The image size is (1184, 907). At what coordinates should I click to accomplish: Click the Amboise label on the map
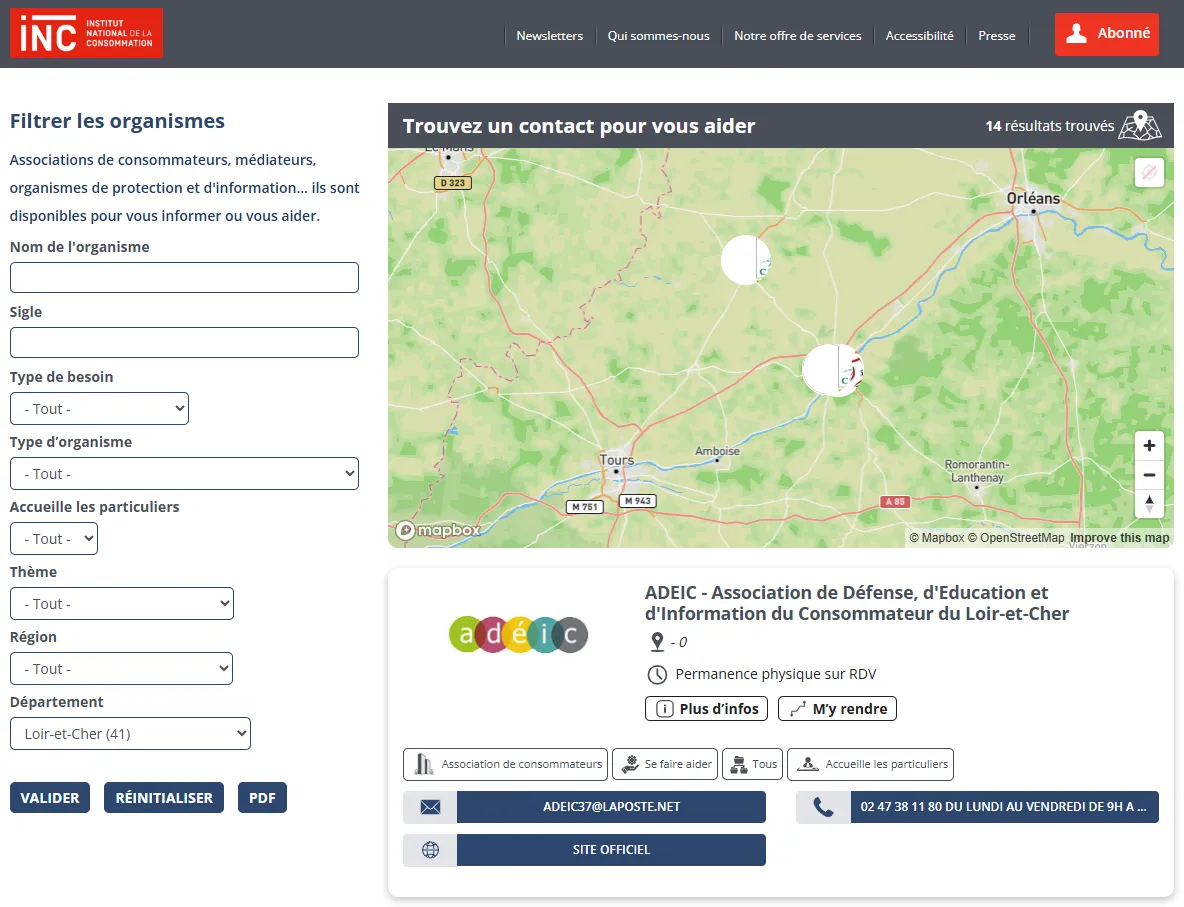click(x=717, y=451)
